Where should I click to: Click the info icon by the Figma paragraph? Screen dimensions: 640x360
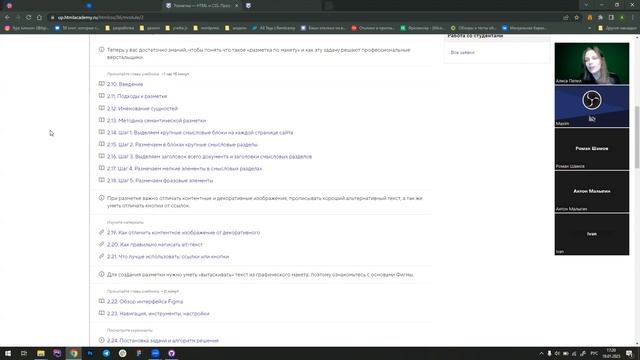101,274
